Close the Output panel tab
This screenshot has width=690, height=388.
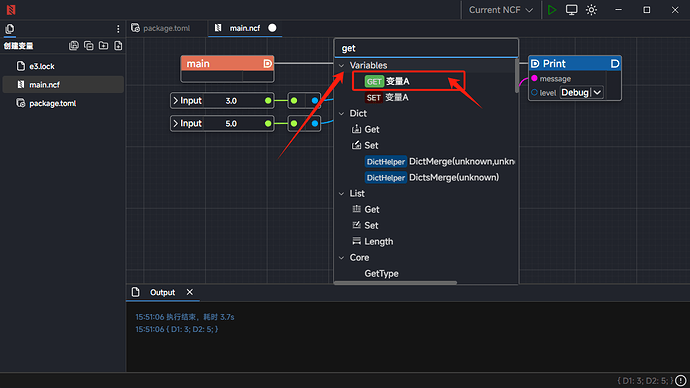[x=190, y=292]
